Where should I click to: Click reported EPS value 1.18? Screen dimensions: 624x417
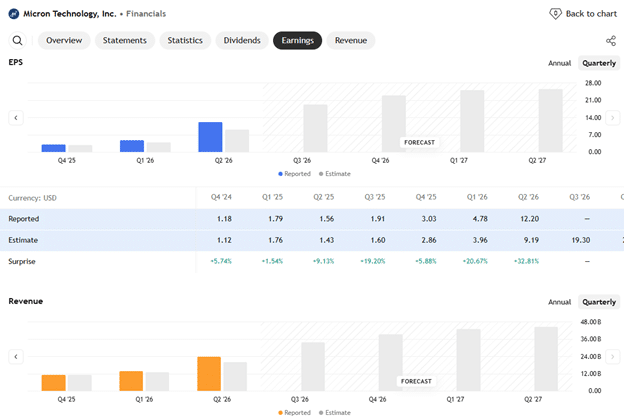(224, 219)
